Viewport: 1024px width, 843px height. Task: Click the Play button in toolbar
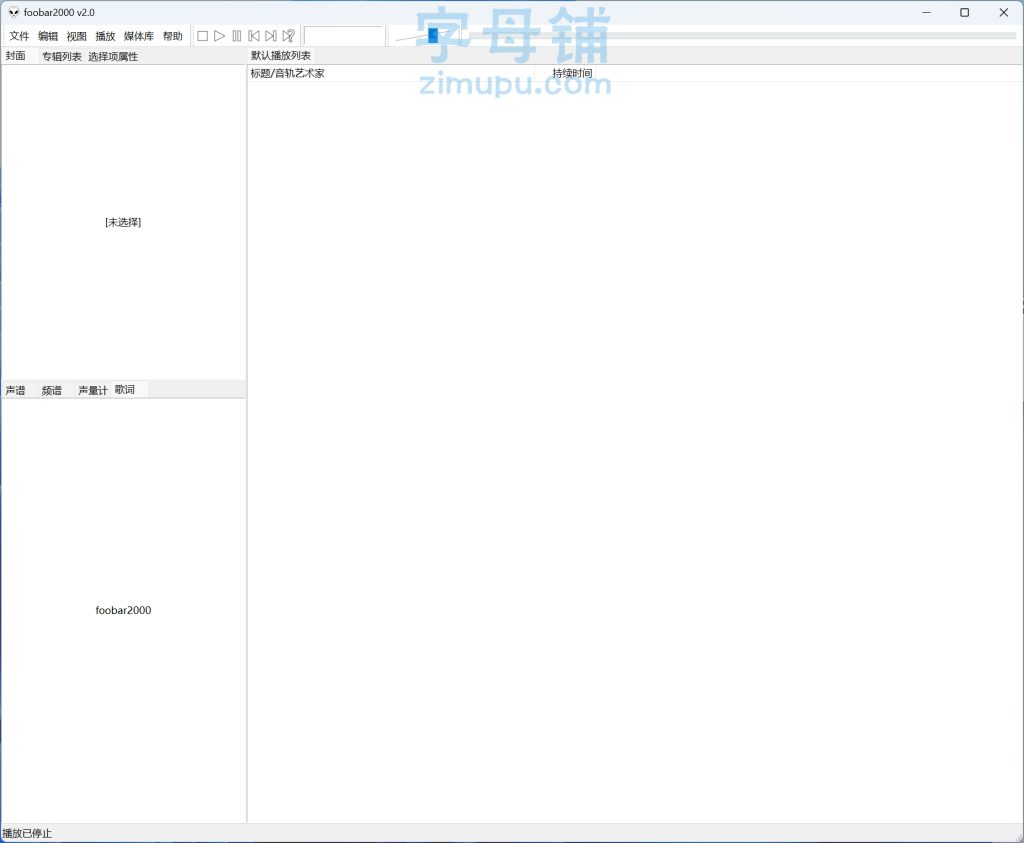click(x=219, y=36)
